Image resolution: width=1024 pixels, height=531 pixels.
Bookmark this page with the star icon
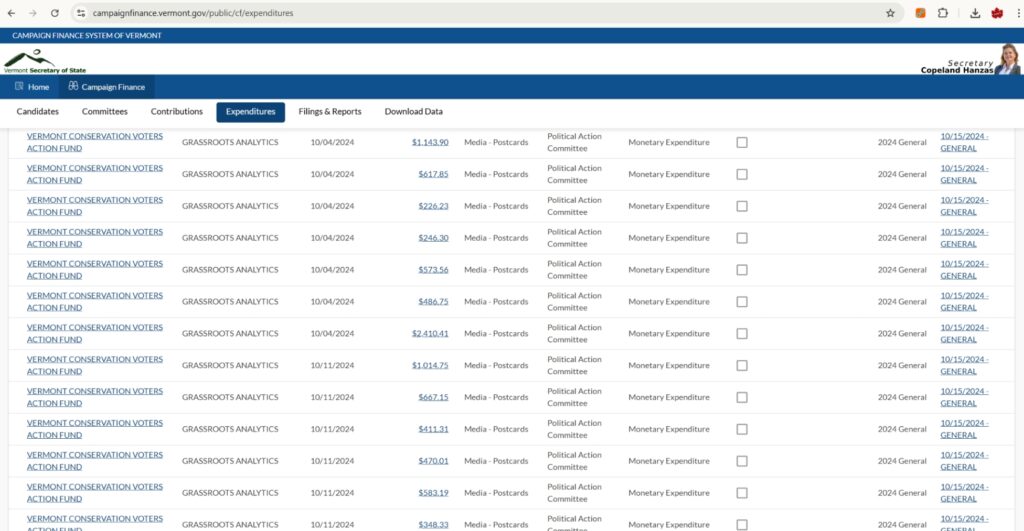click(890, 13)
